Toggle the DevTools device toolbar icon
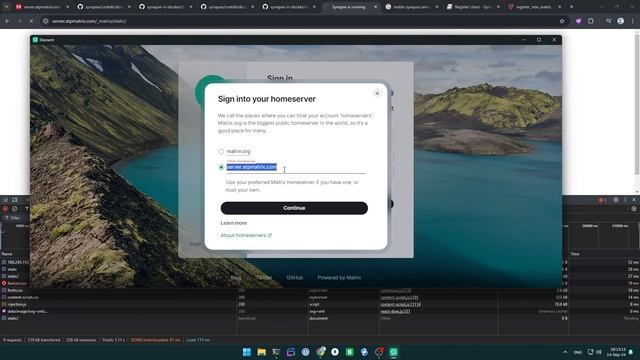This screenshot has height=360, width=640. (15, 200)
